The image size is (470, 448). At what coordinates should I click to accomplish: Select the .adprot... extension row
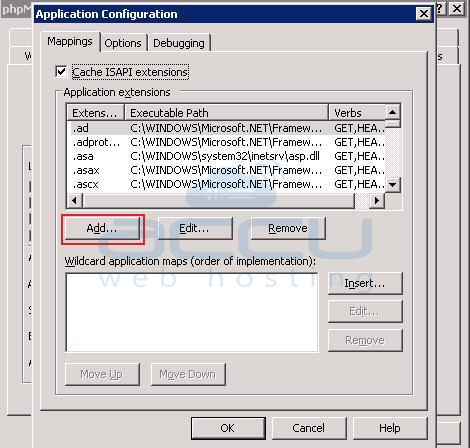point(226,142)
